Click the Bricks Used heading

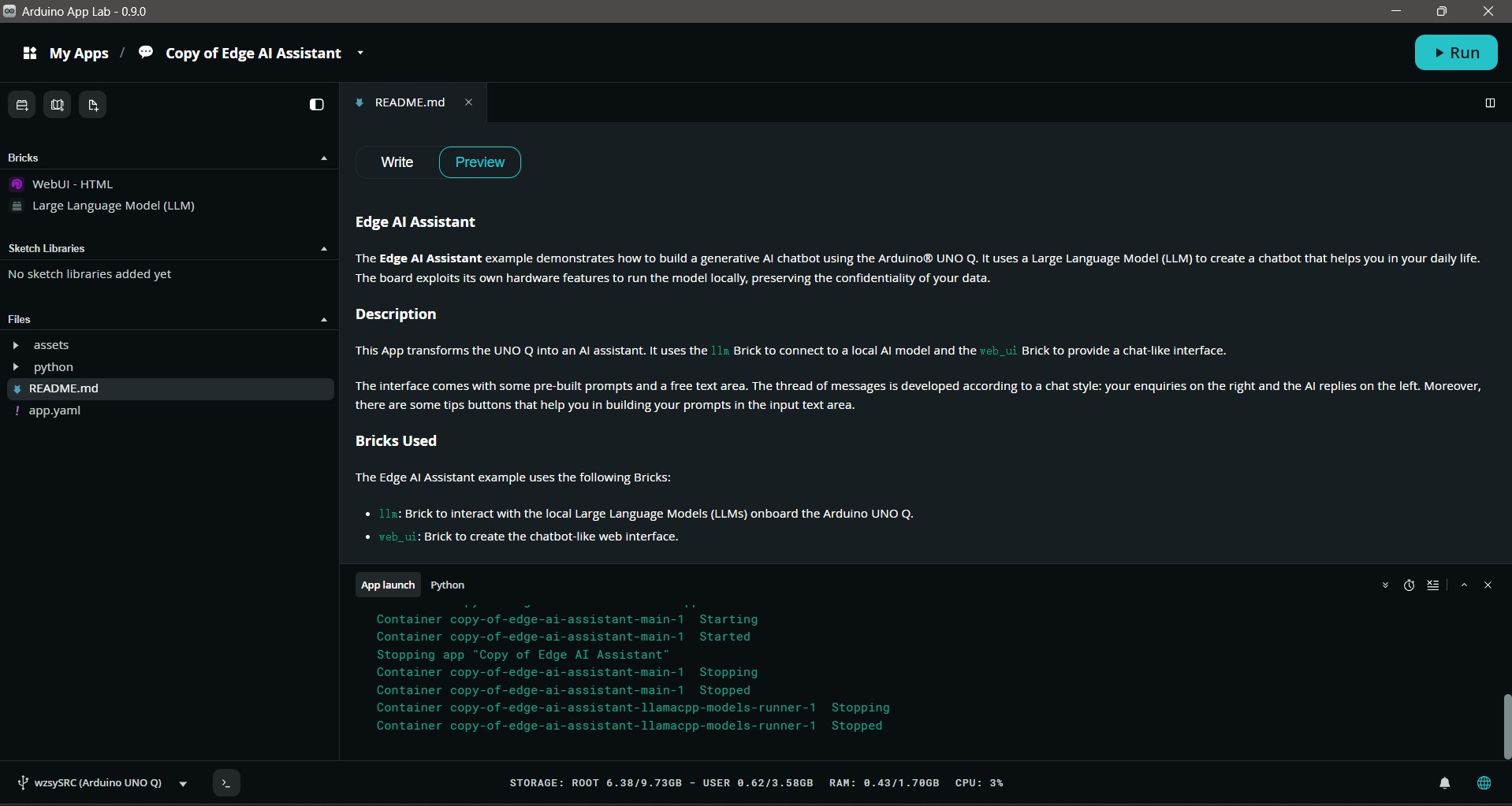pyautogui.click(x=396, y=441)
